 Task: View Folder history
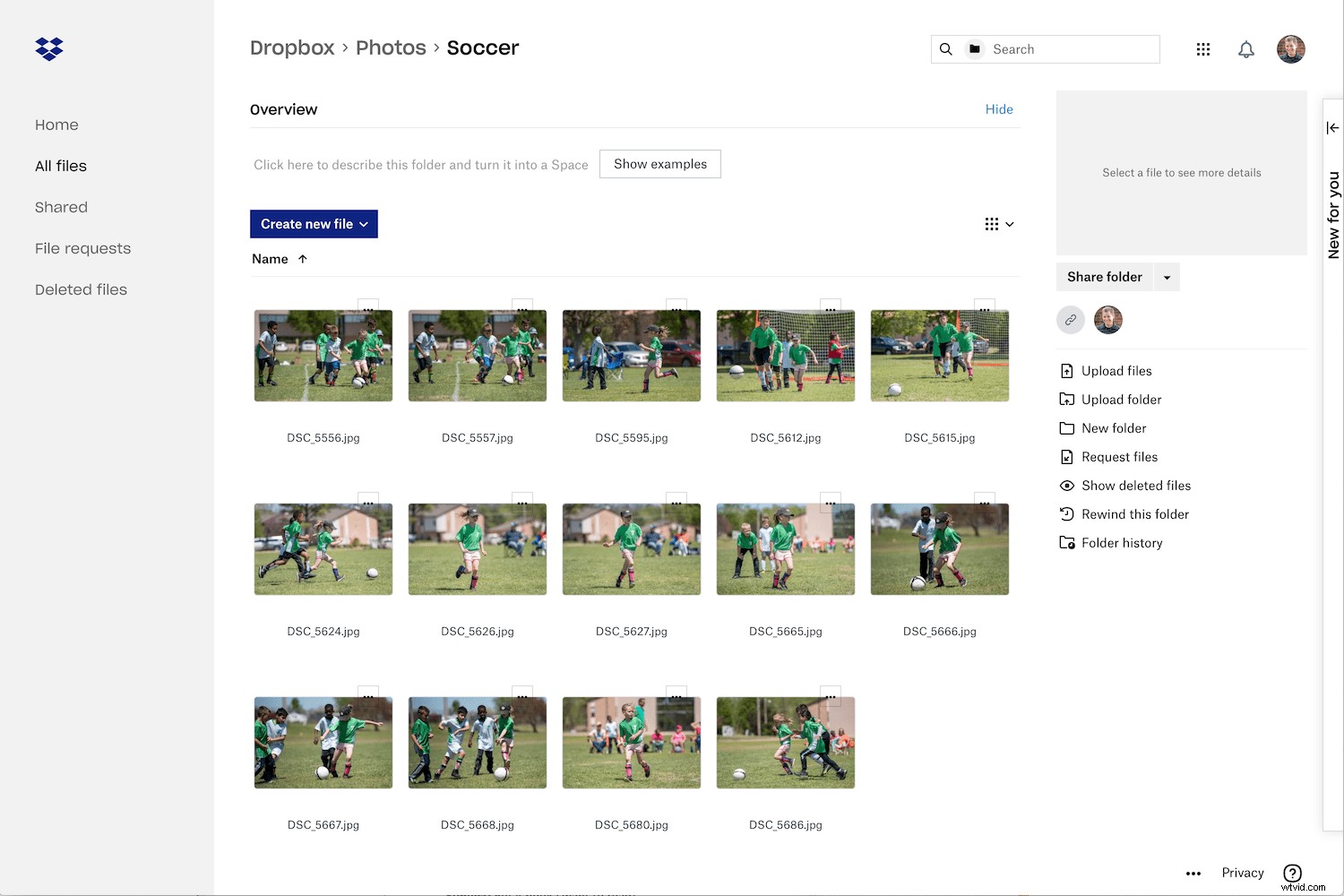(x=1067, y=542)
